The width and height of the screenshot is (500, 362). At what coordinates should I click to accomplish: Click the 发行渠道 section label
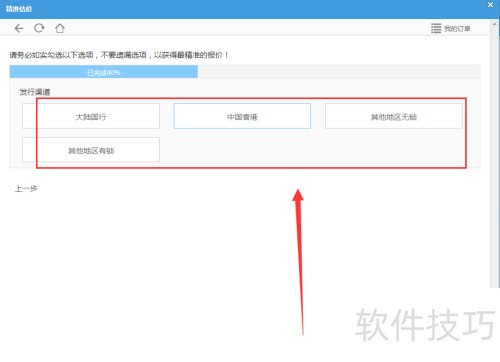click(35, 92)
